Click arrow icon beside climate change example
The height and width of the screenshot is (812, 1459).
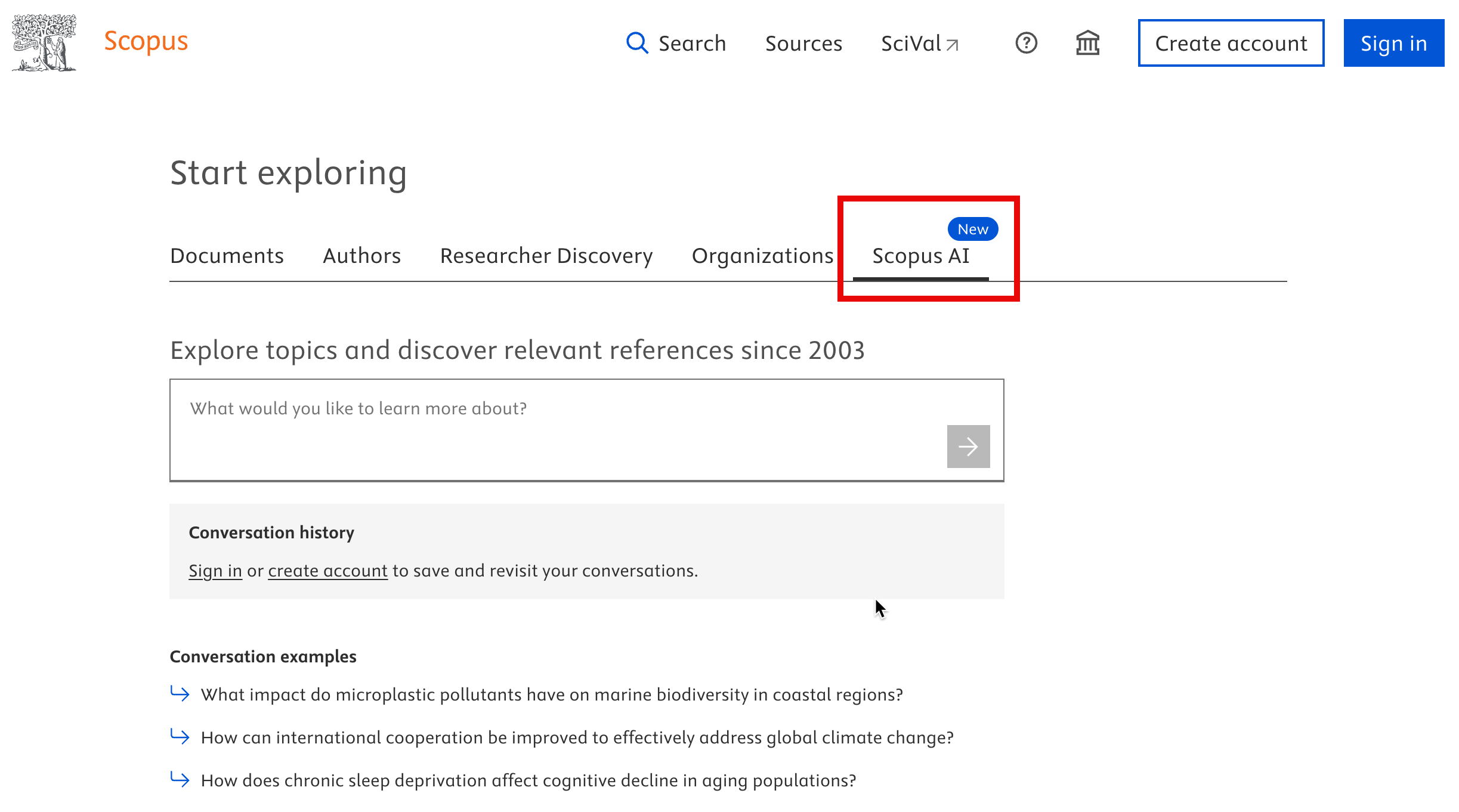[x=180, y=736]
